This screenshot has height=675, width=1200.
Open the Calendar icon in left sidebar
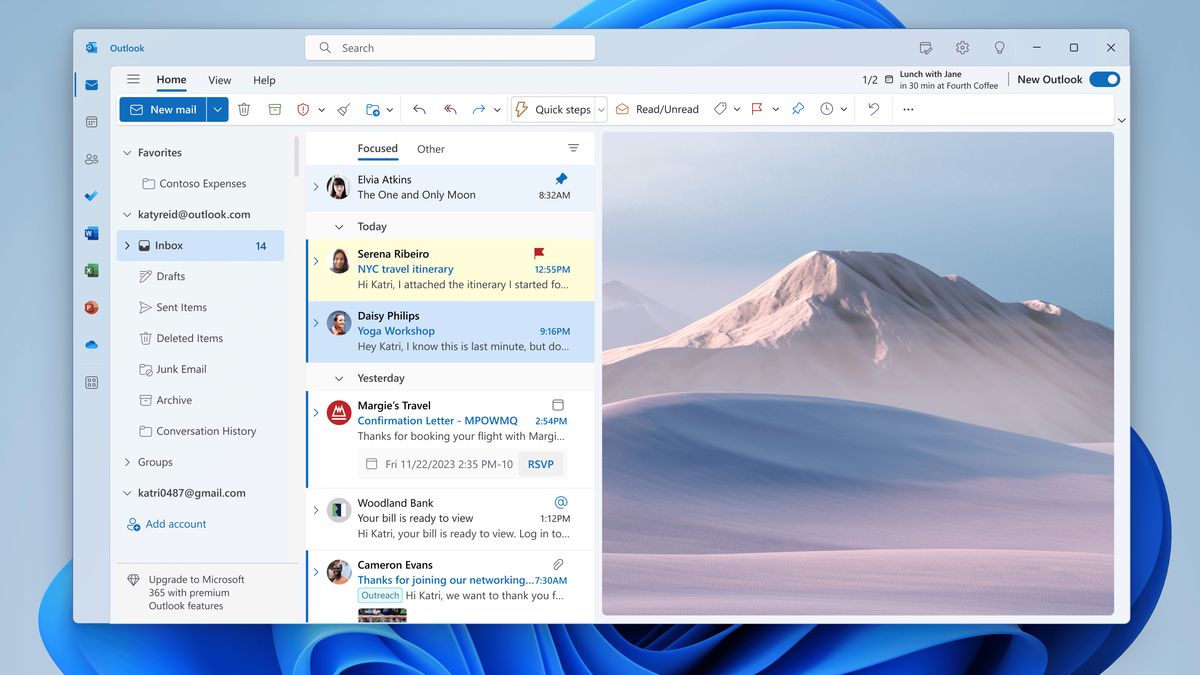(x=92, y=122)
